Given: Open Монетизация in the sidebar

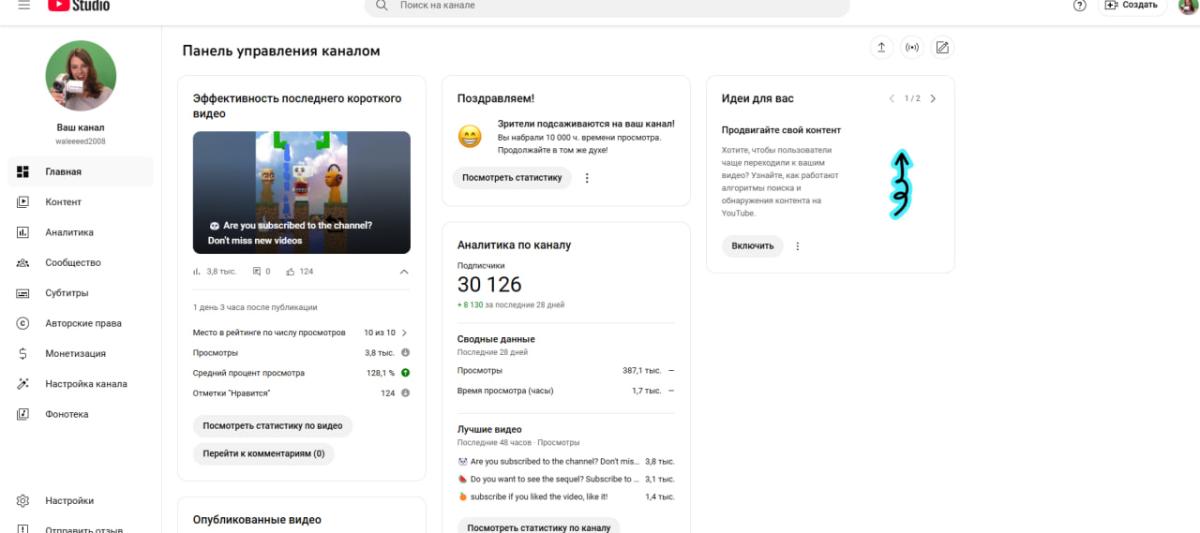Looking at the screenshot, I should 80,353.
